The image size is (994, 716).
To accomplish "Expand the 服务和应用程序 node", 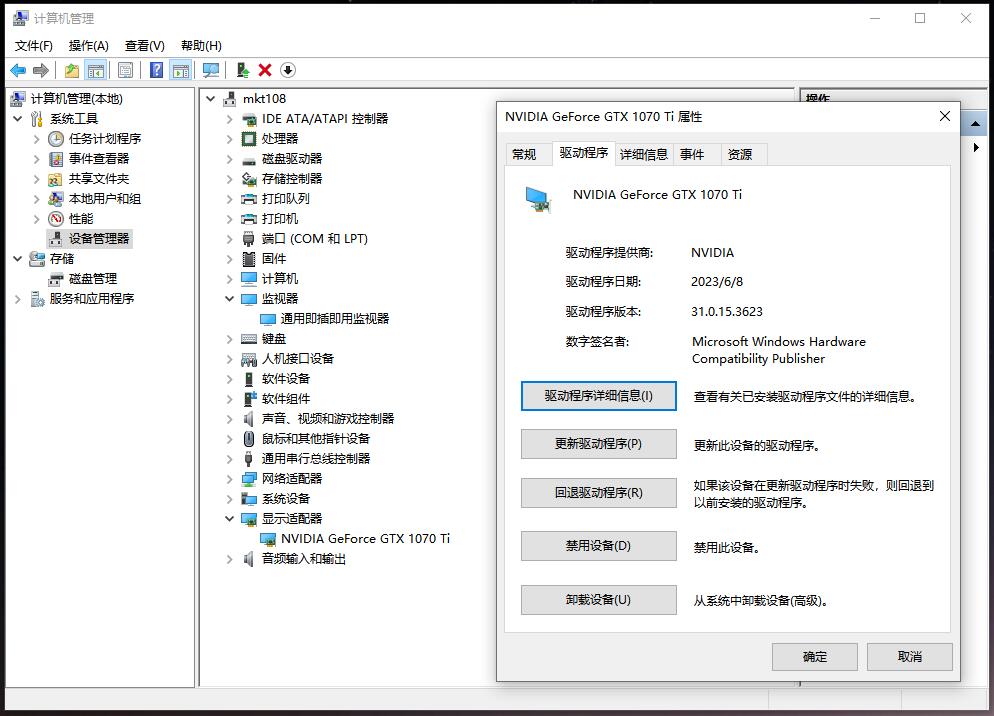I will click(18, 299).
